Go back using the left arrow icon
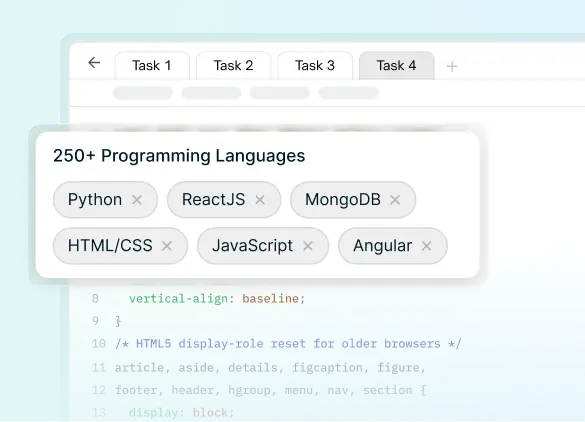The image size is (585, 422). coord(94,63)
